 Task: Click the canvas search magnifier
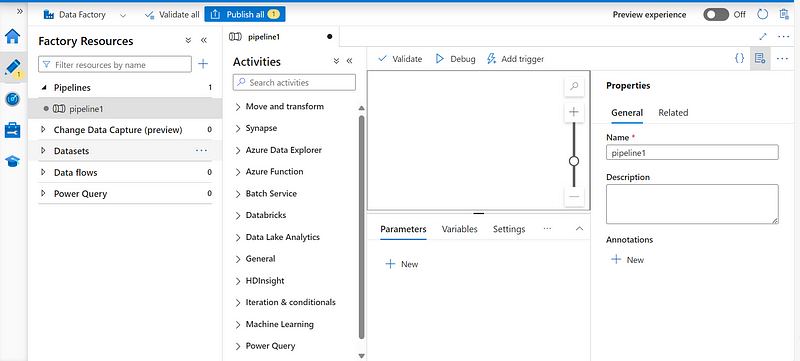pyautogui.click(x=574, y=87)
